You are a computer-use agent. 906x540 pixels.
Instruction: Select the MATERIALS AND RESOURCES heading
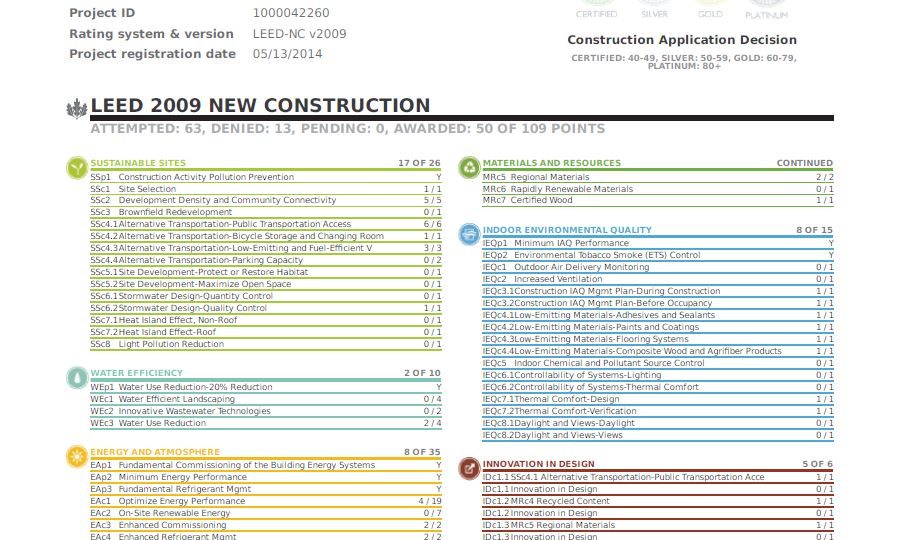click(552, 163)
